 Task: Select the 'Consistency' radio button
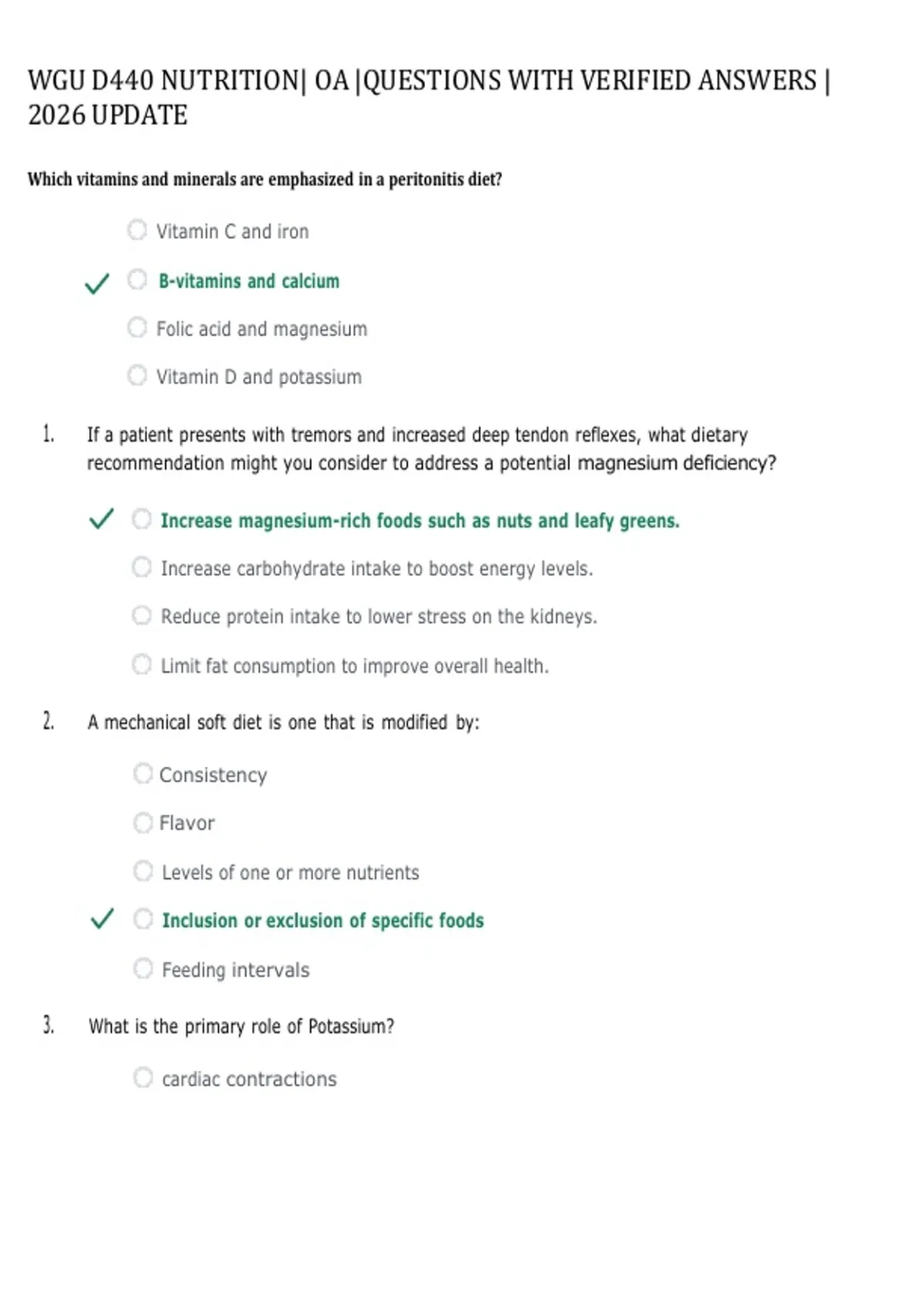pyautogui.click(x=142, y=773)
